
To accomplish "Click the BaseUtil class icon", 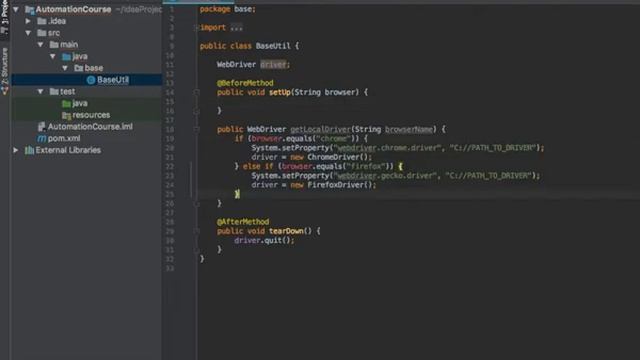I will pos(91,80).
